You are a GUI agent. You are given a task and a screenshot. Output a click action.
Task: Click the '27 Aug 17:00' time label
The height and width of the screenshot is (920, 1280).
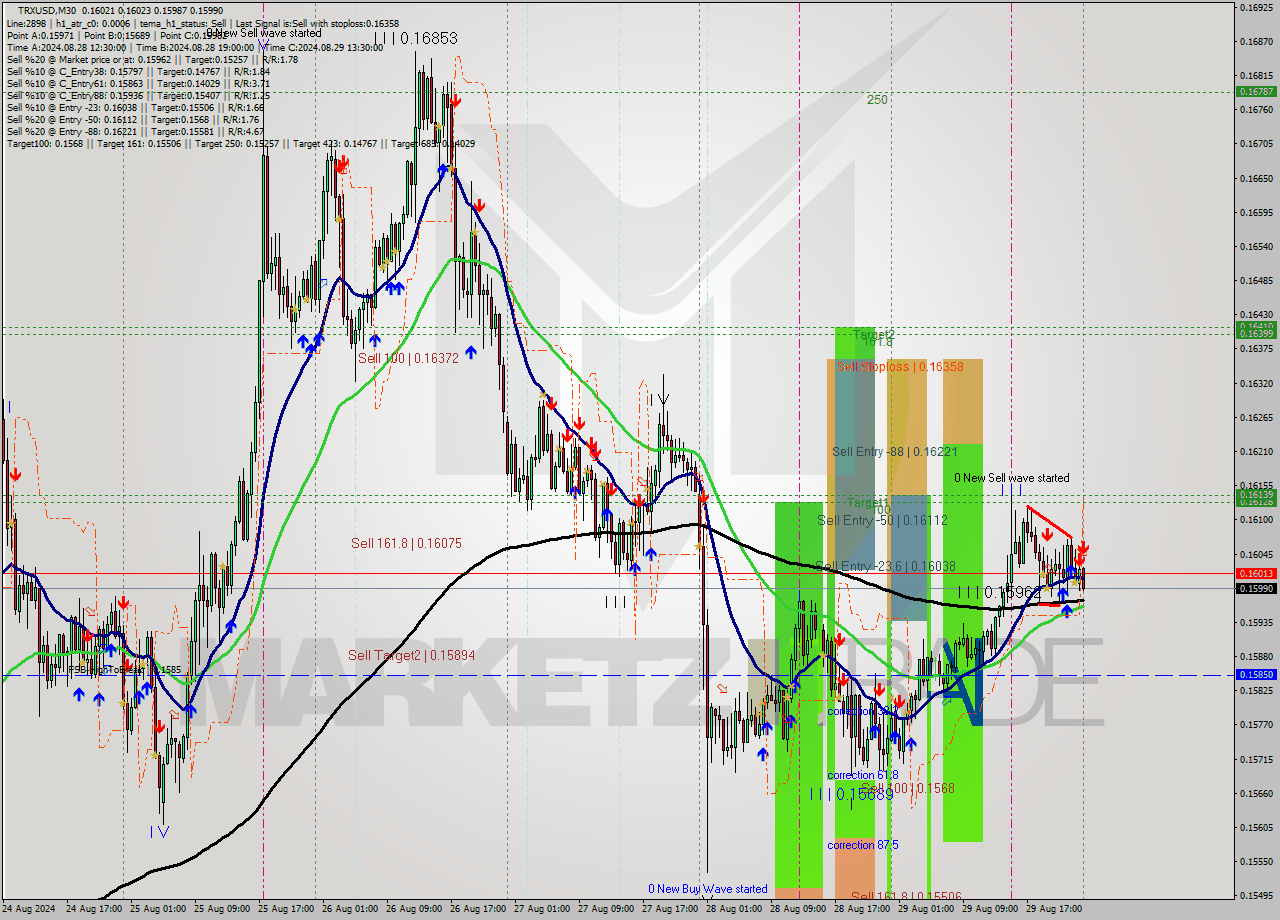670,910
